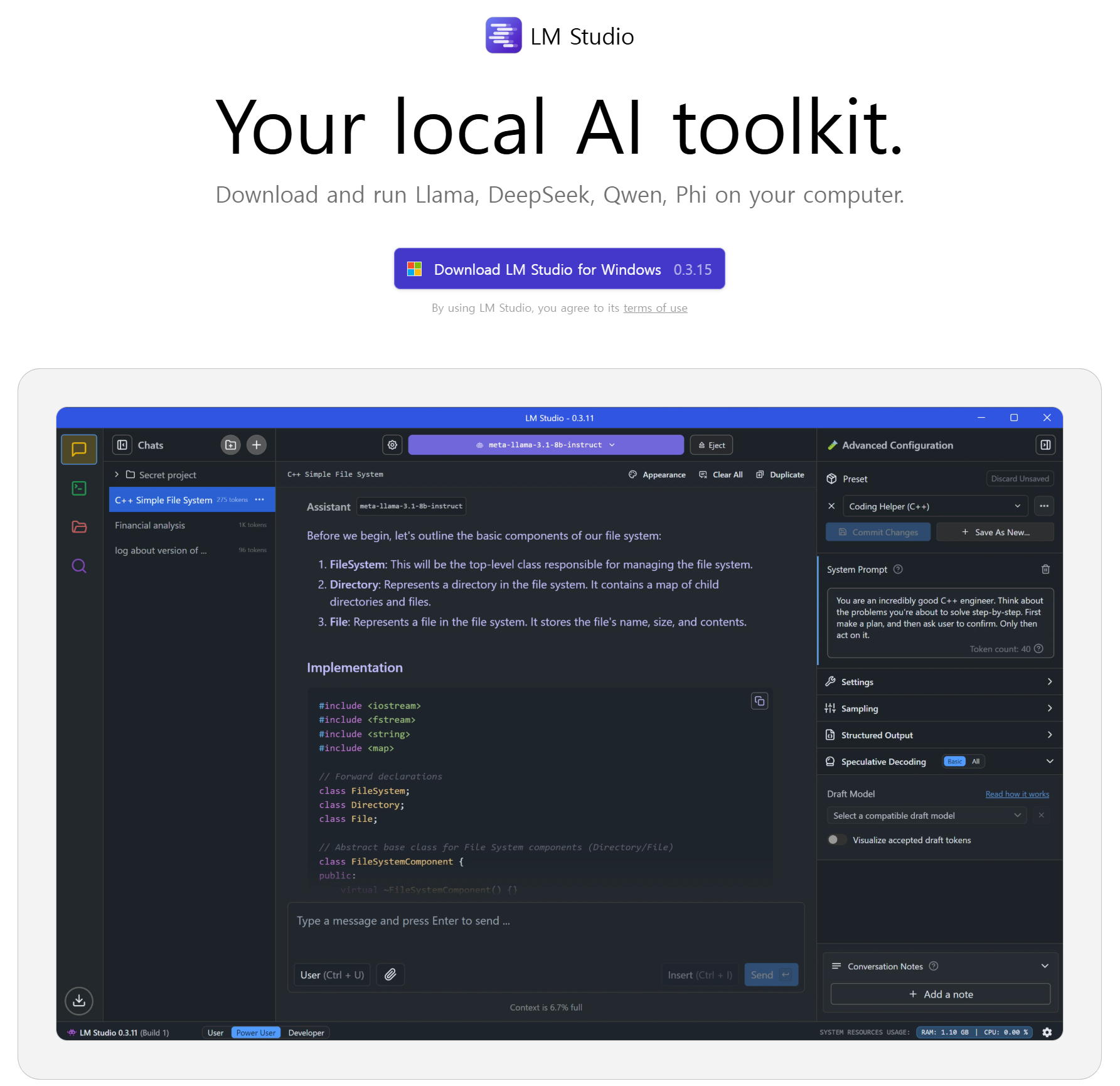
Task: Open the Developer terminal sidebar icon
Action: pos(79,488)
